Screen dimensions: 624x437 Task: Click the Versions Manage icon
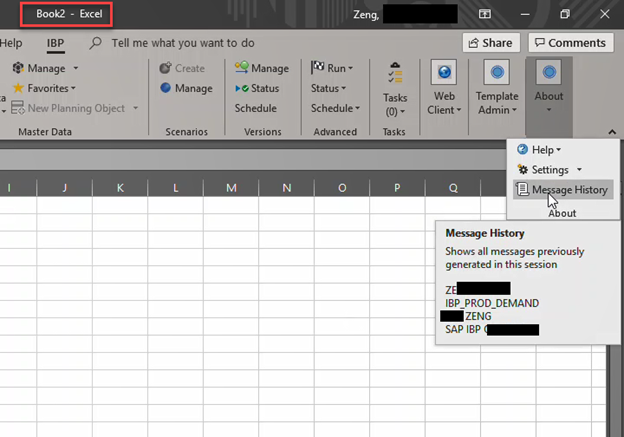tap(242, 68)
